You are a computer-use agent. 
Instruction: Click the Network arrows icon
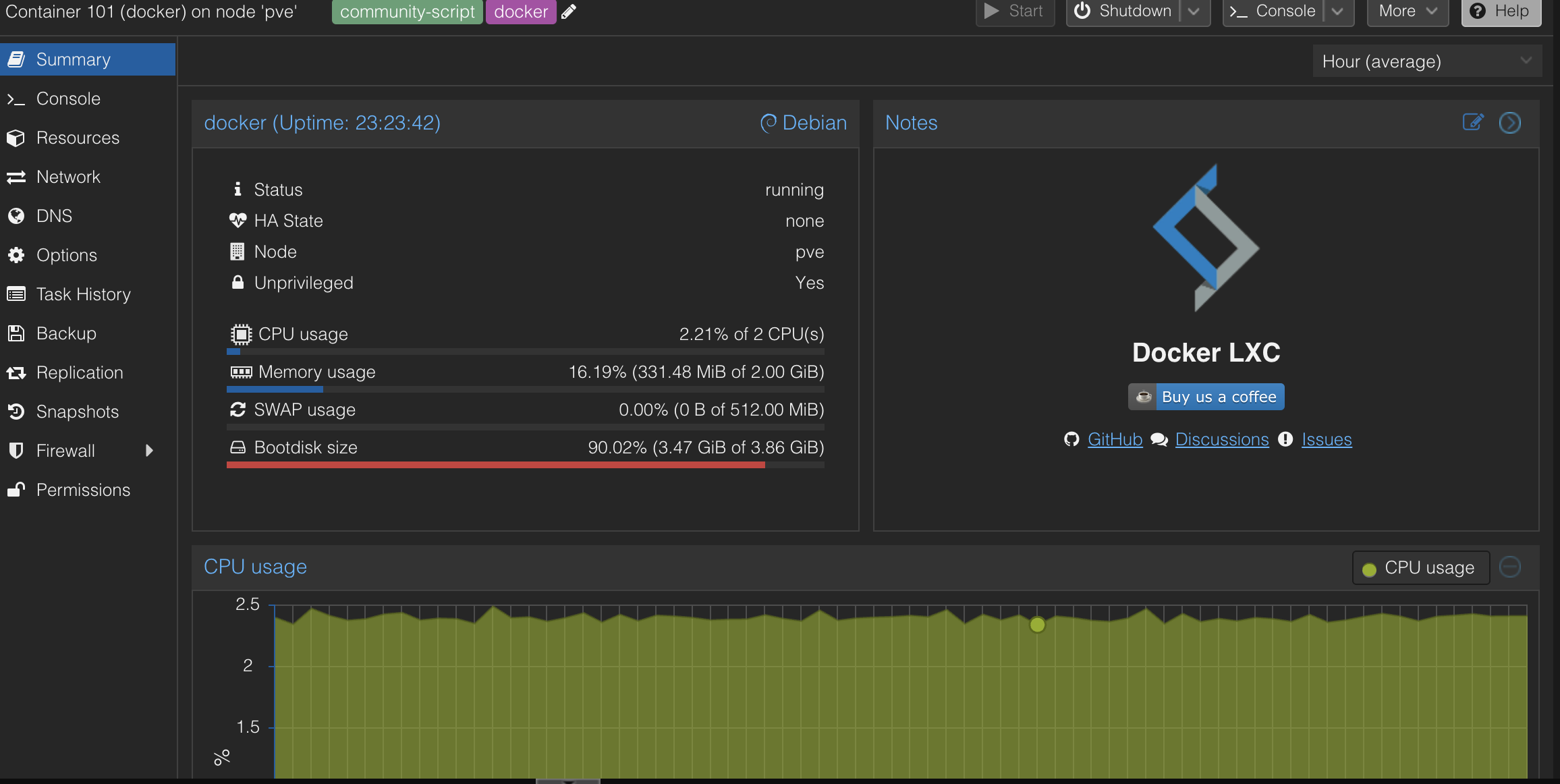(x=16, y=177)
